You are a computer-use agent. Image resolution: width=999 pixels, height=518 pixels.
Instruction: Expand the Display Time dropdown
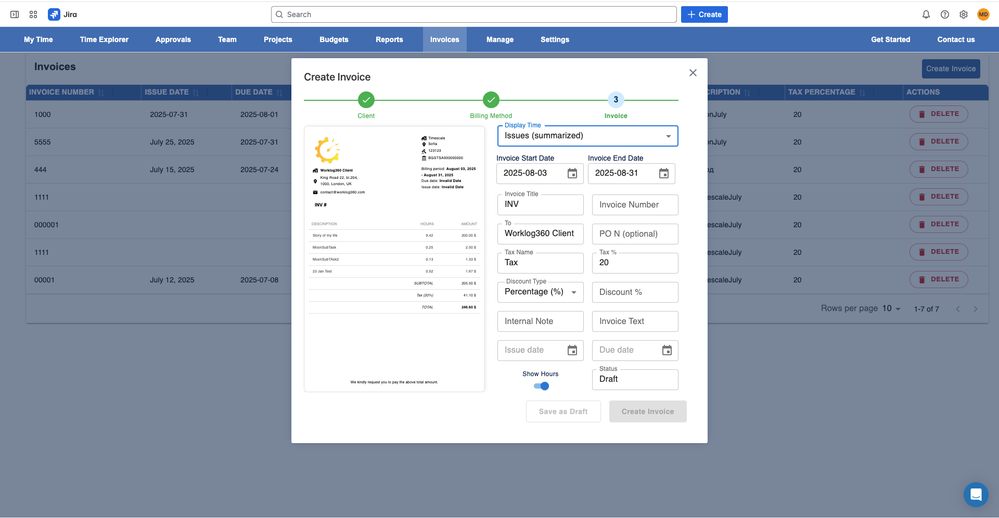click(587, 136)
